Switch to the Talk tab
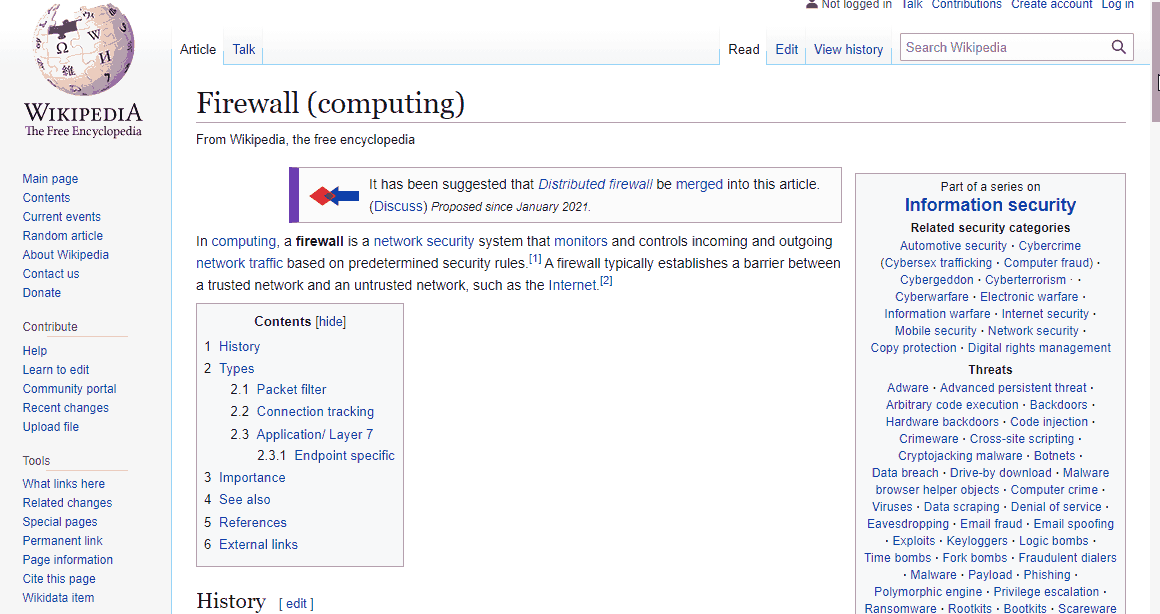This screenshot has width=1160, height=614. coord(244,50)
